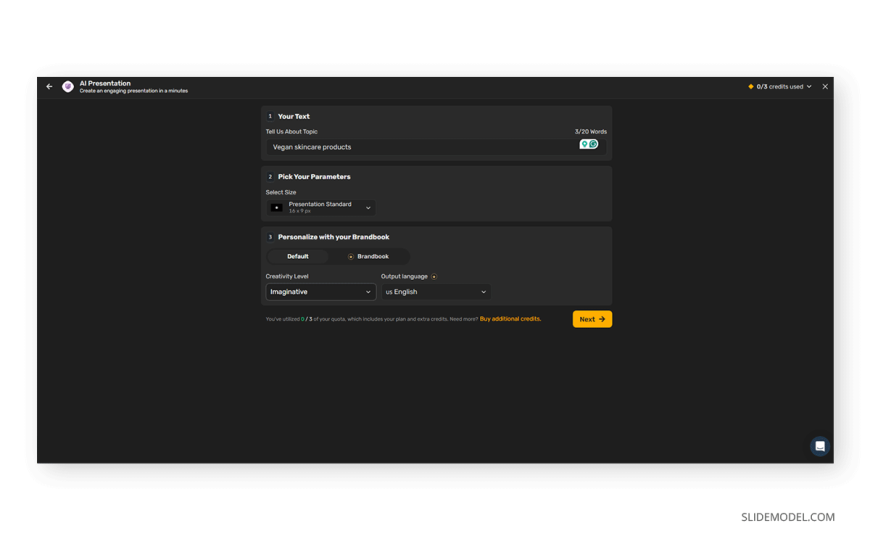Click the presentation size thumbnail icon
The image size is (870, 539).
276,208
